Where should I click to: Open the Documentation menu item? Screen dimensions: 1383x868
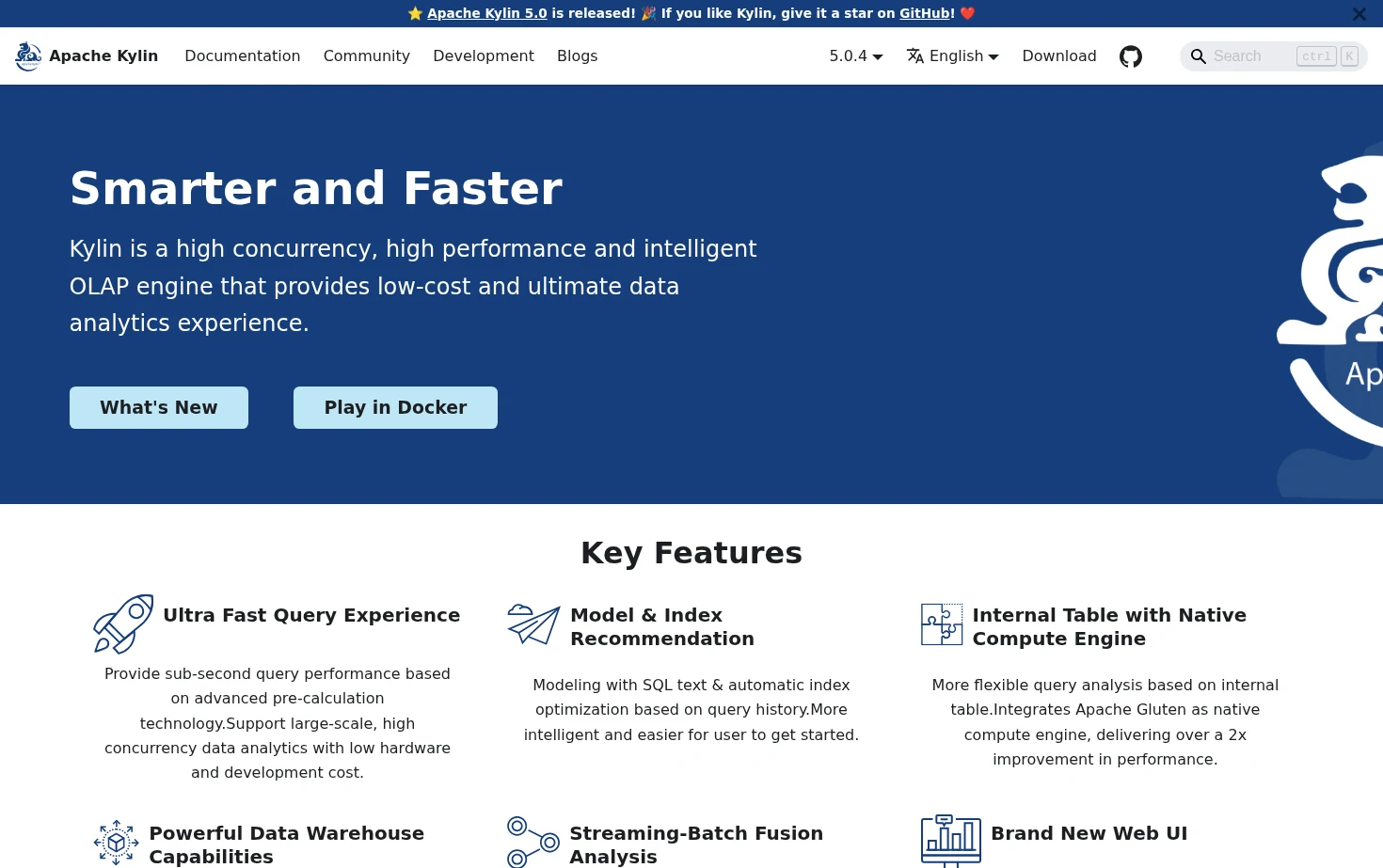pos(243,56)
